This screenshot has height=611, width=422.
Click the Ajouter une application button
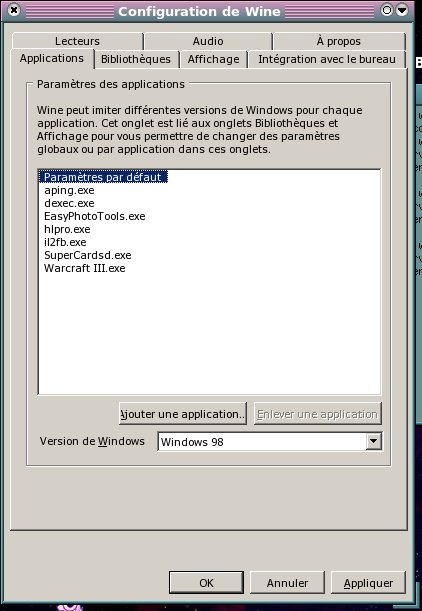[183, 414]
